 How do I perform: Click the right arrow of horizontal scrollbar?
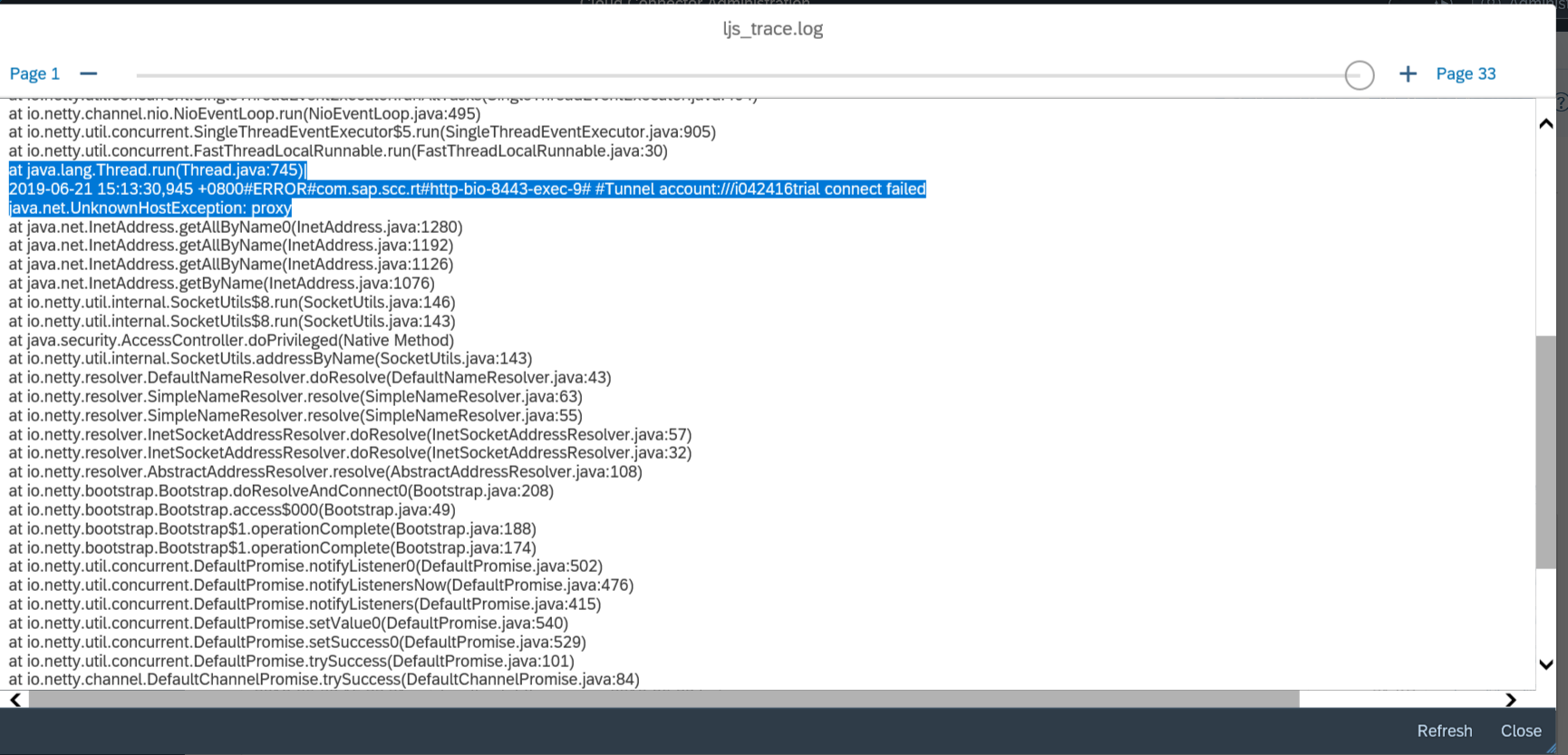coord(1510,700)
